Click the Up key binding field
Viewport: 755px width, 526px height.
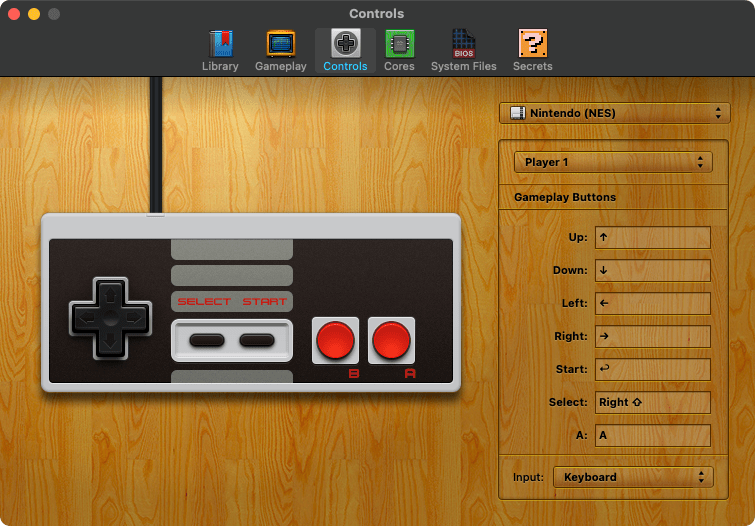[652, 238]
